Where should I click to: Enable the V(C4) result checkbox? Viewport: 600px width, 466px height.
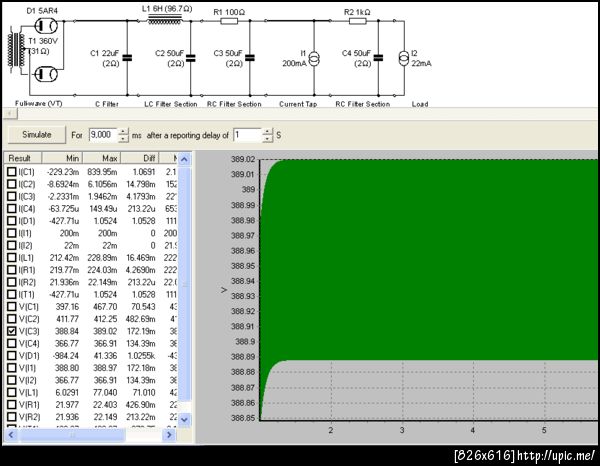12,343
